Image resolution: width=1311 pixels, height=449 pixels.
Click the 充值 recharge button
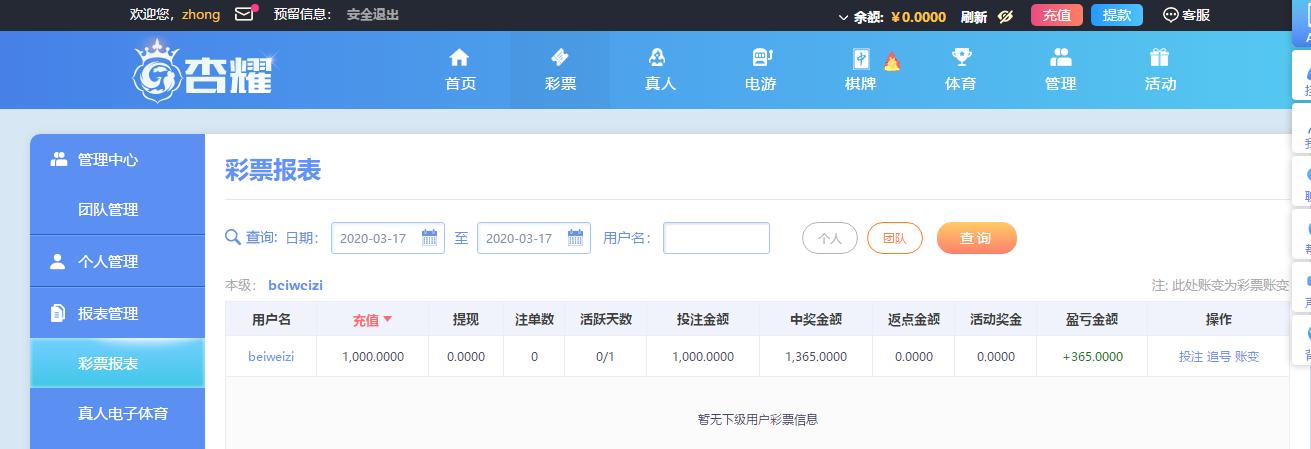(1057, 15)
